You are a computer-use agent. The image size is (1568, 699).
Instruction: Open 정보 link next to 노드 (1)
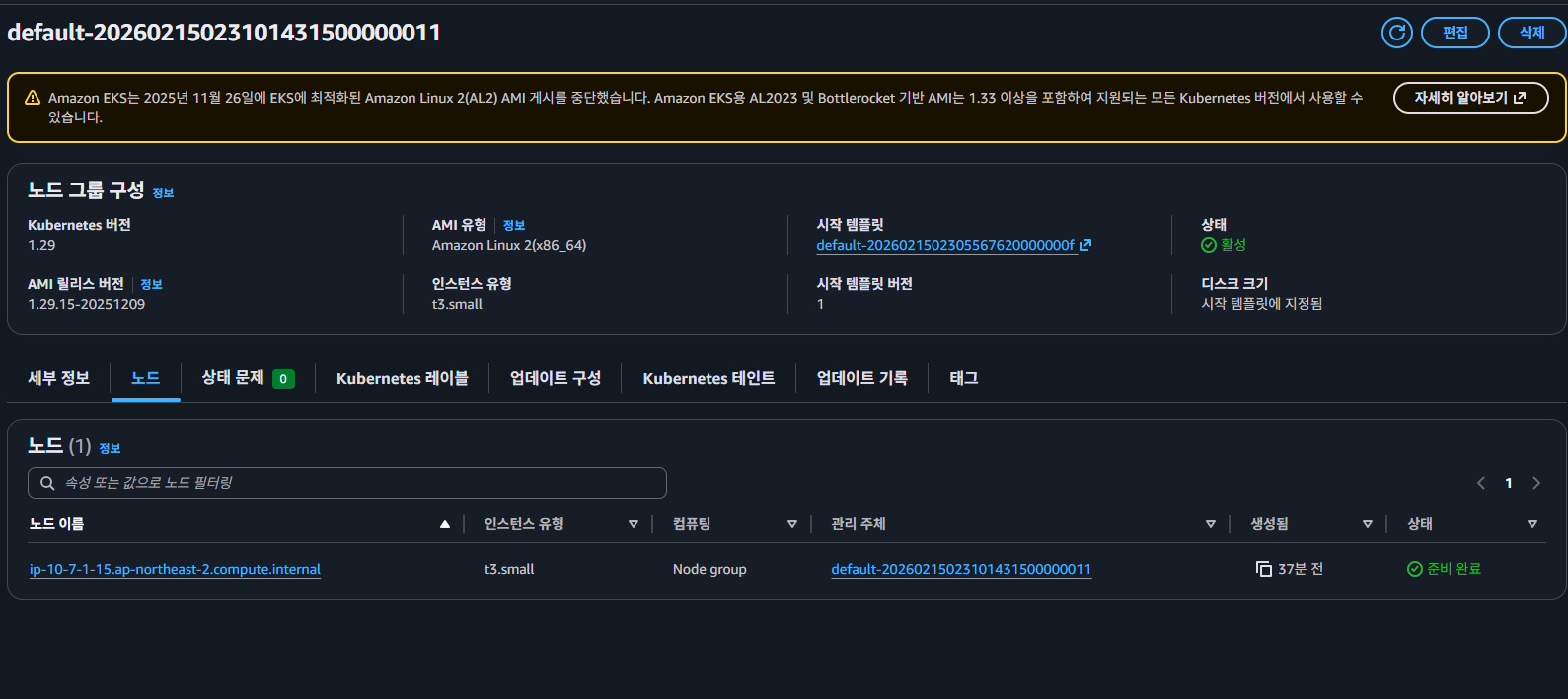pyautogui.click(x=110, y=448)
